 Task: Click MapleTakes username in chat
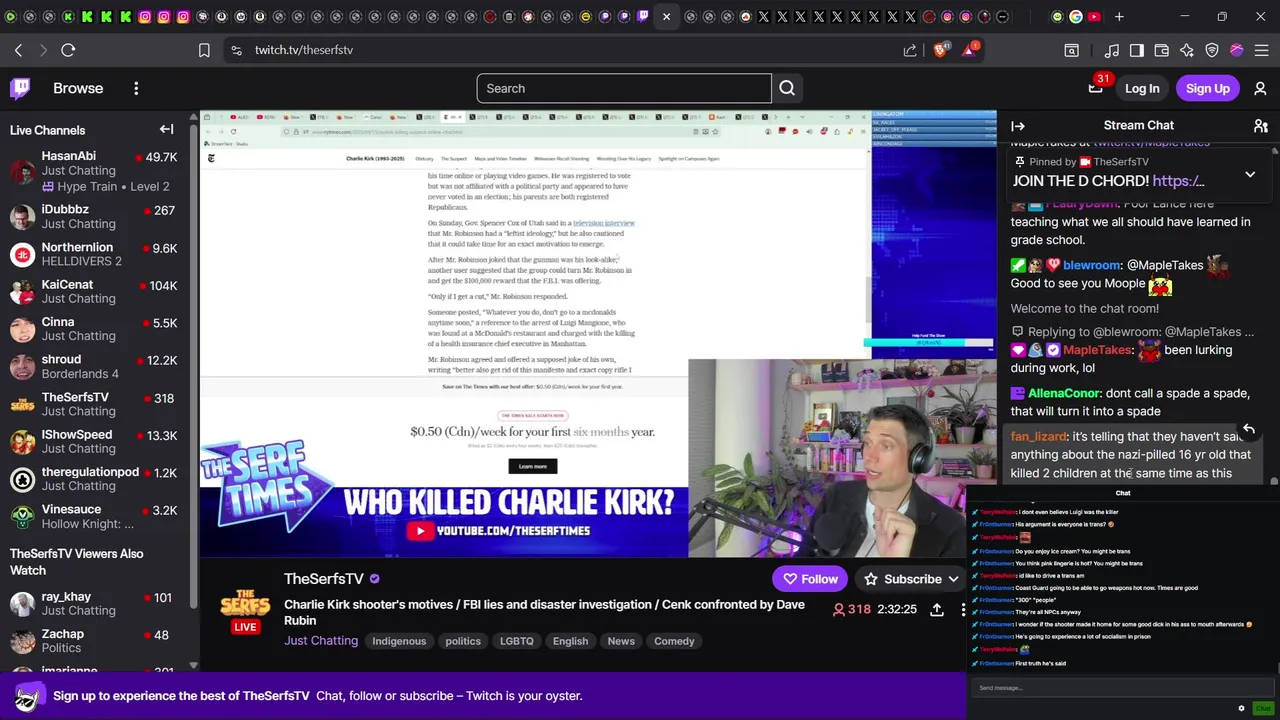(1097, 350)
